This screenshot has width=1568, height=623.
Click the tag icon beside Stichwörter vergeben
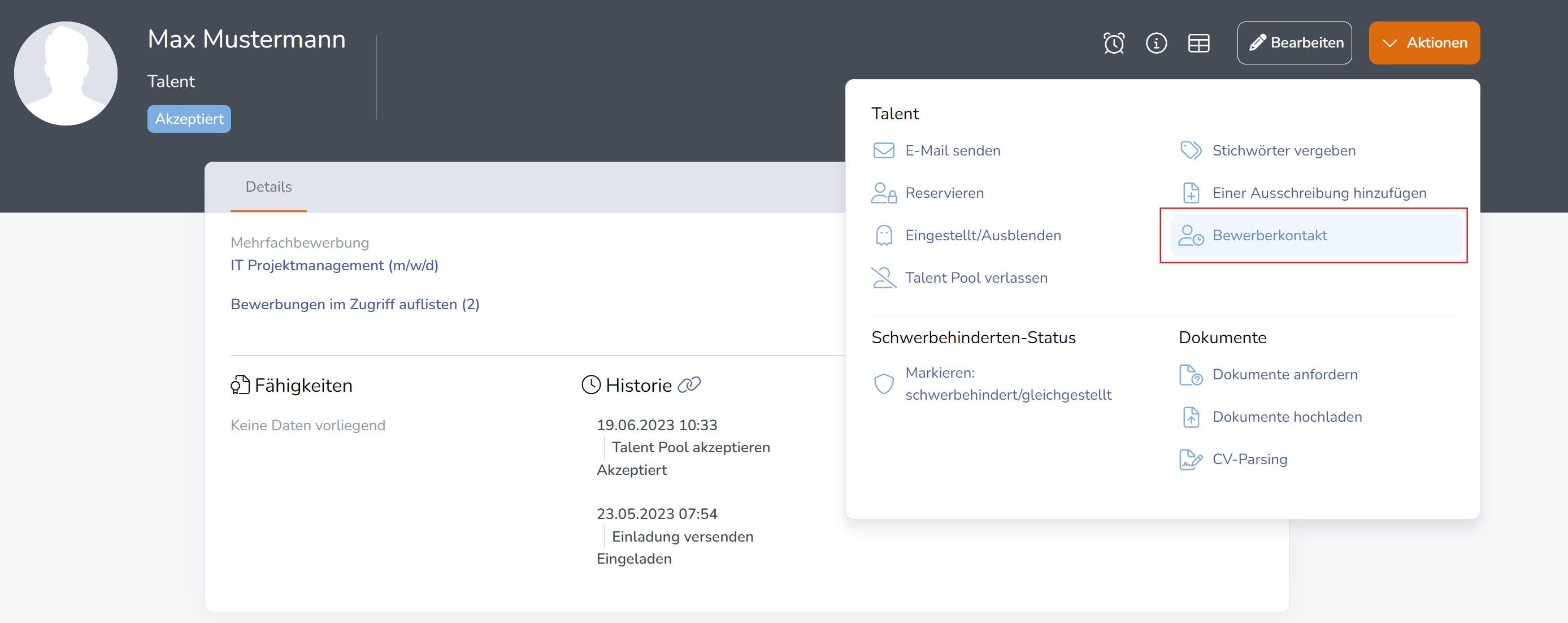point(1191,150)
